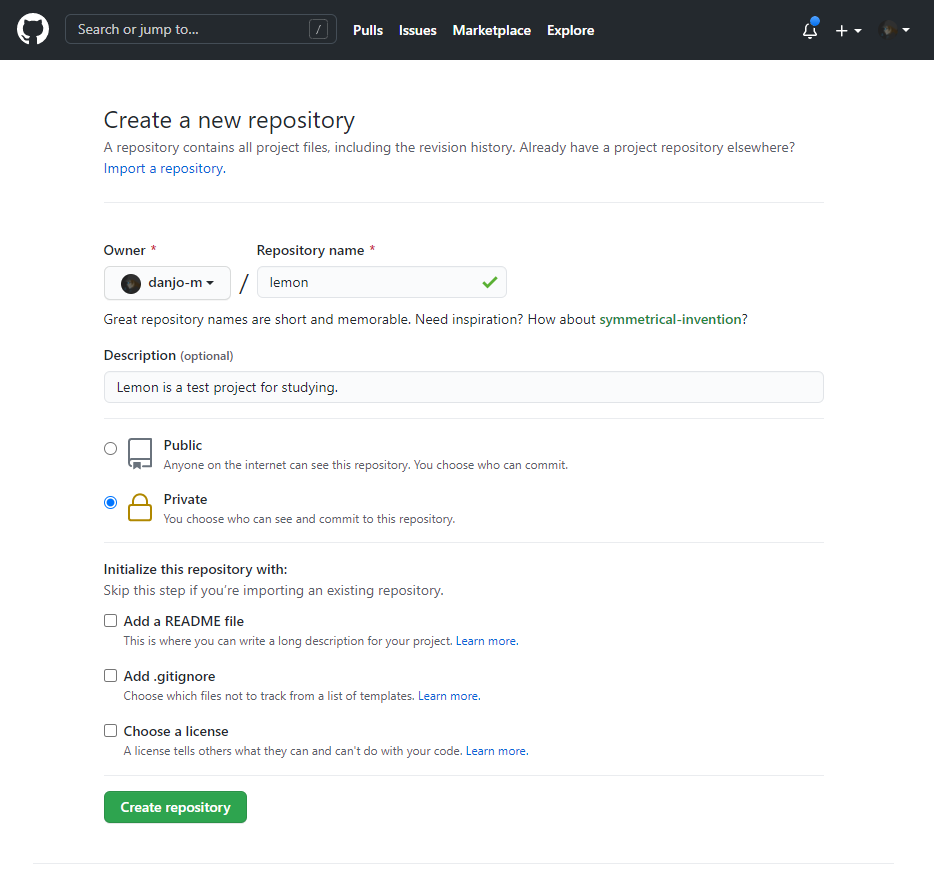Click the slash shortcut icon in search
This screenshot has width=934, height=869.
tap(318, 29)
